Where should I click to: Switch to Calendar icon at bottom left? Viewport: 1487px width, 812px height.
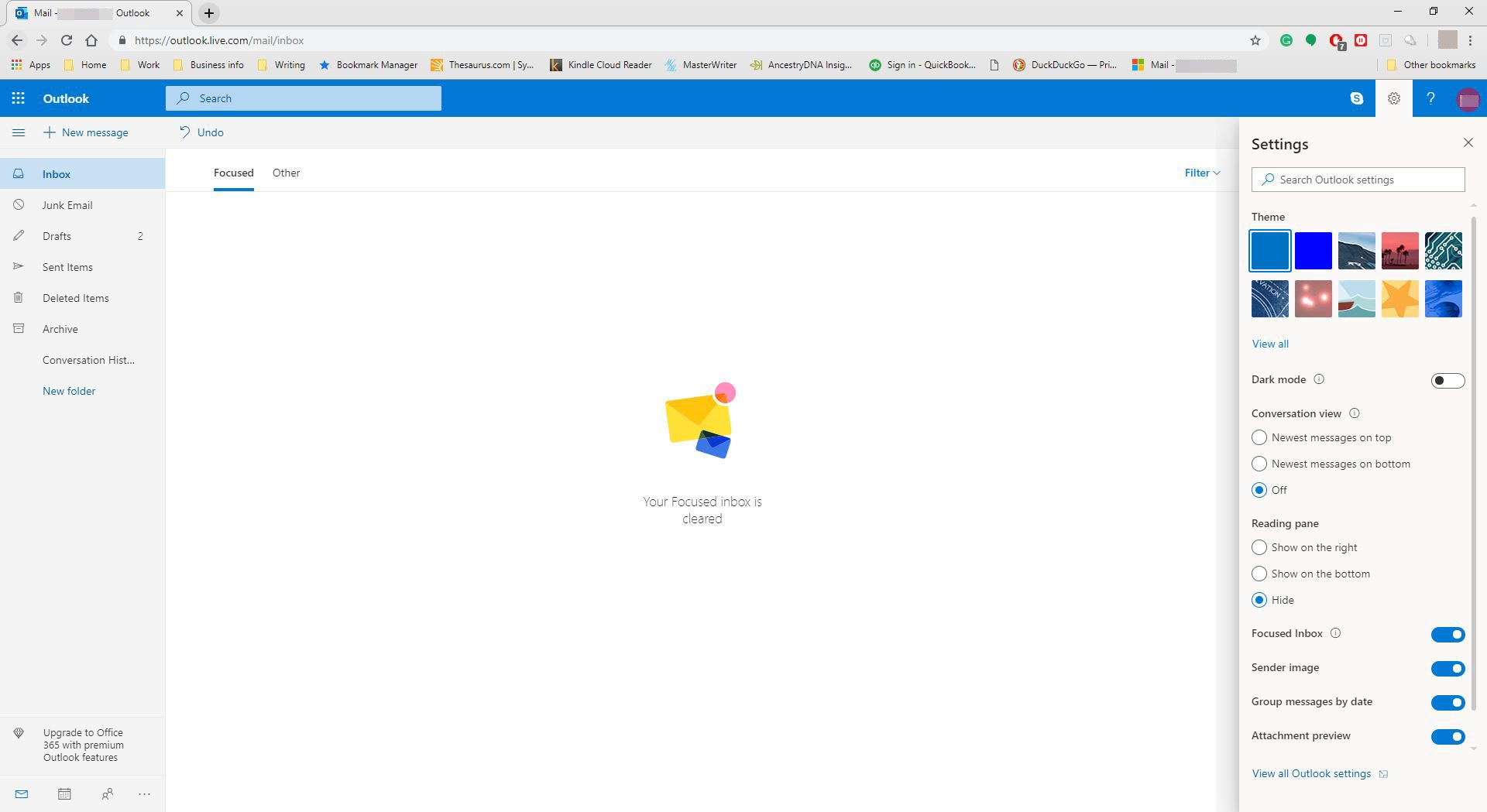click(64, 793)
